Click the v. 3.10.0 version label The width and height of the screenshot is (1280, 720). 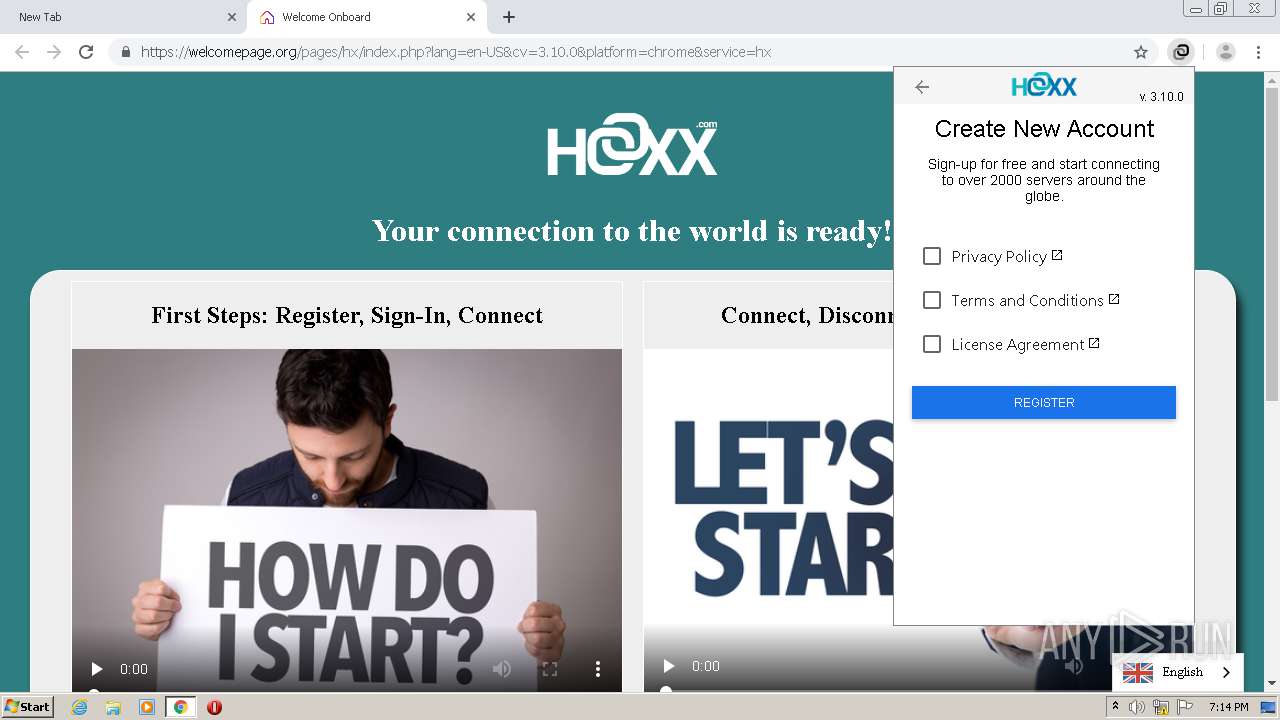pos(1161,97)
